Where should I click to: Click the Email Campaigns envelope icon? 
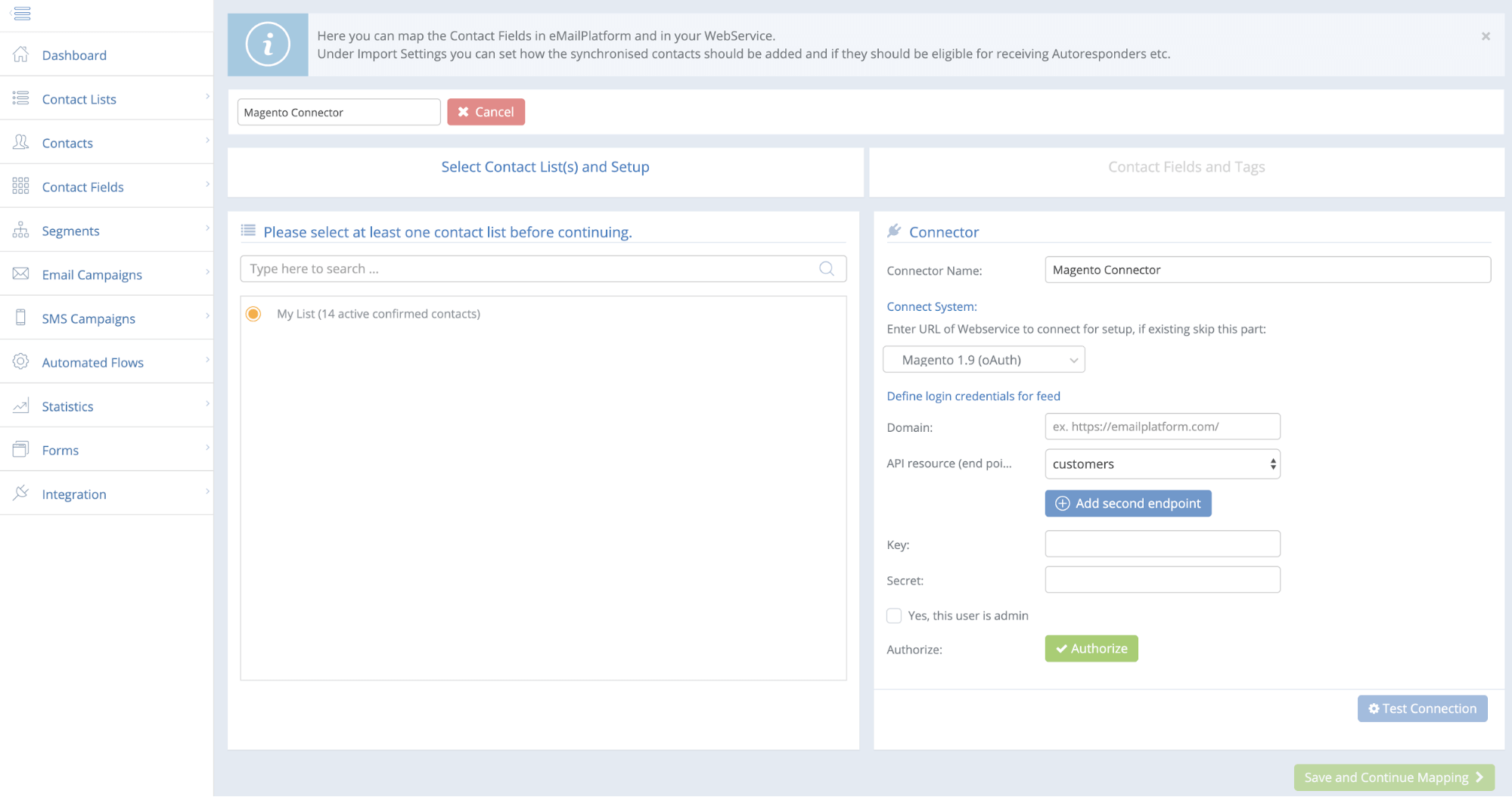click(21, 274)
